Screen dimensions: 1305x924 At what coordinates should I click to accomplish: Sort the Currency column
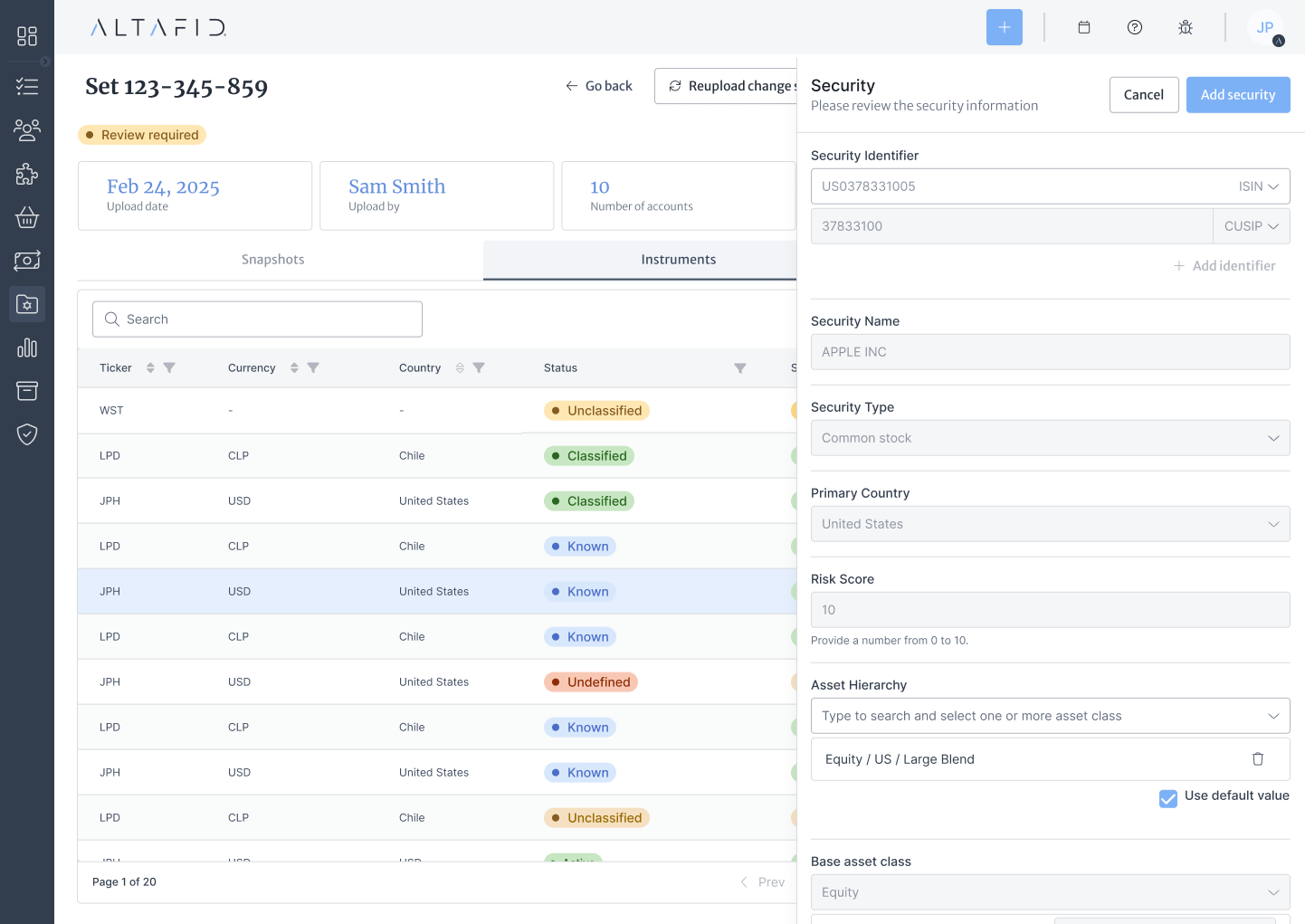(x=294, y=367)
